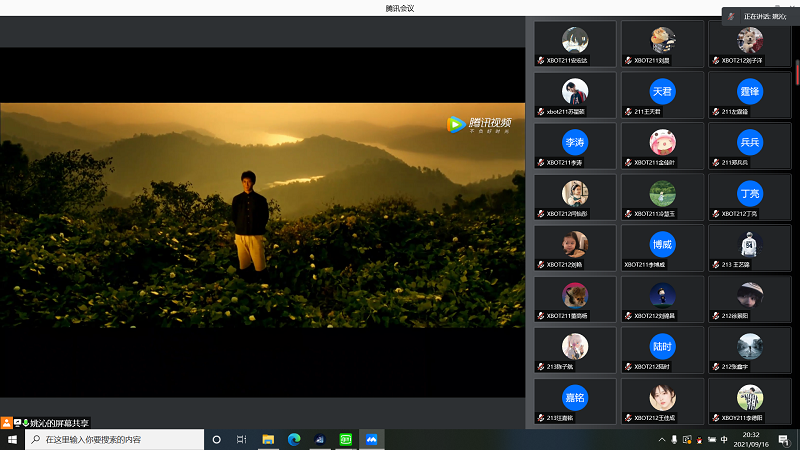Viewport: 800px width, 450px height.
Task: Click muted mic icon beside 213 王艺璐
Action: pos(716,265)
